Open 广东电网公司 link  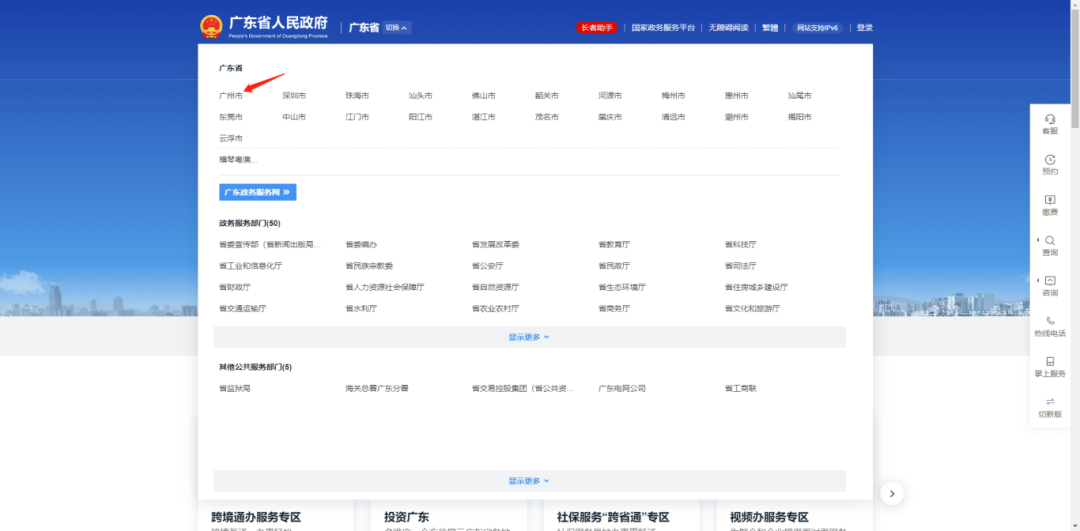tap(622, 388)
